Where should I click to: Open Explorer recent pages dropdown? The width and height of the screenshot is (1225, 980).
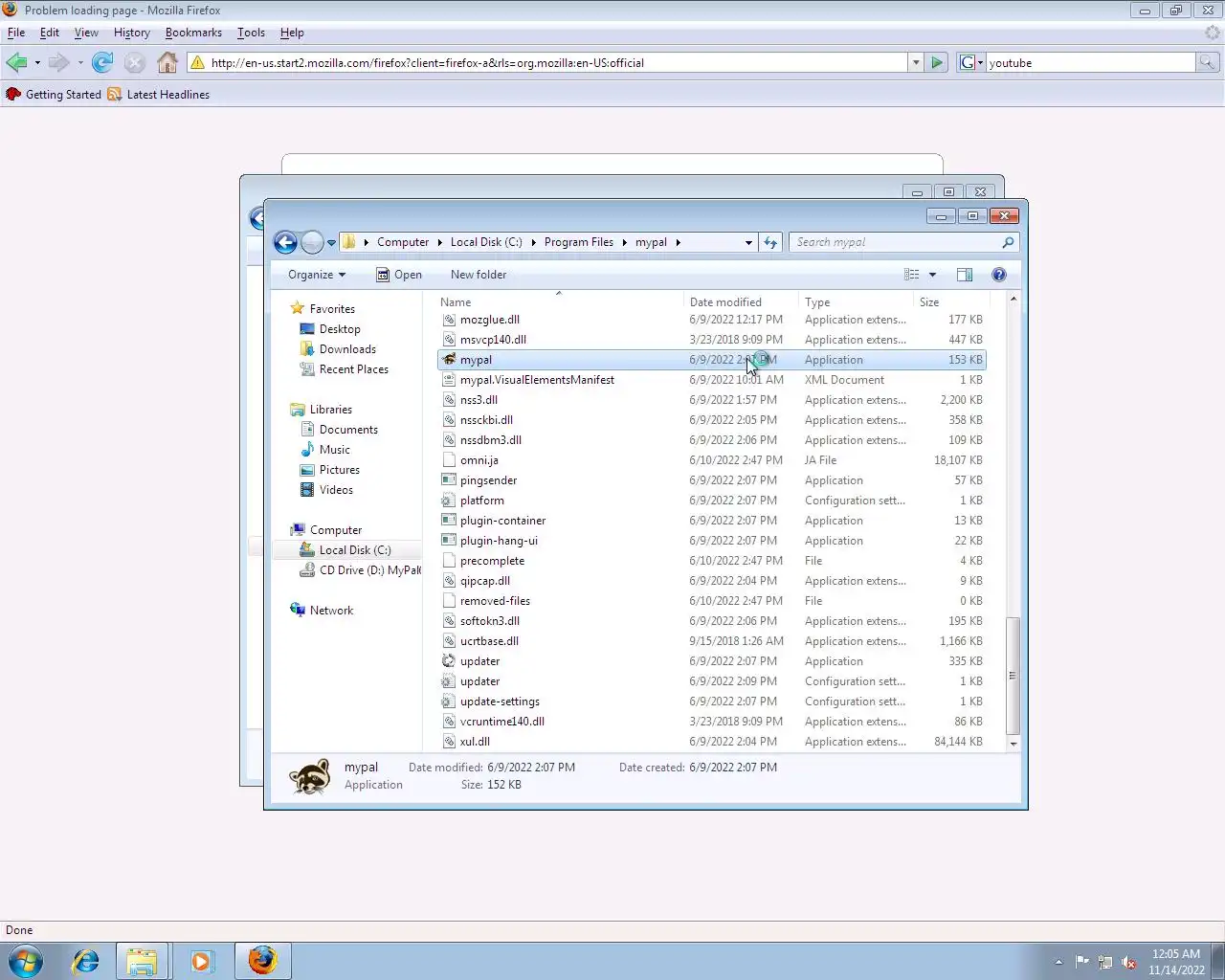331,243
